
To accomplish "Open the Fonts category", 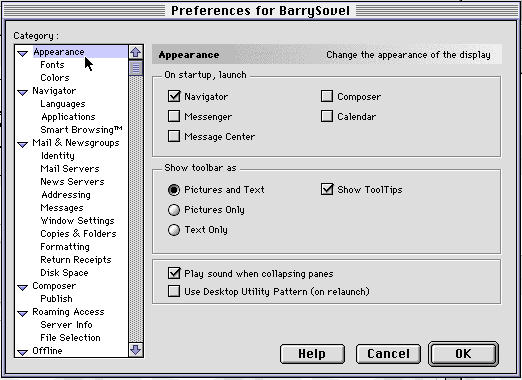I will [x=52, y=65].
